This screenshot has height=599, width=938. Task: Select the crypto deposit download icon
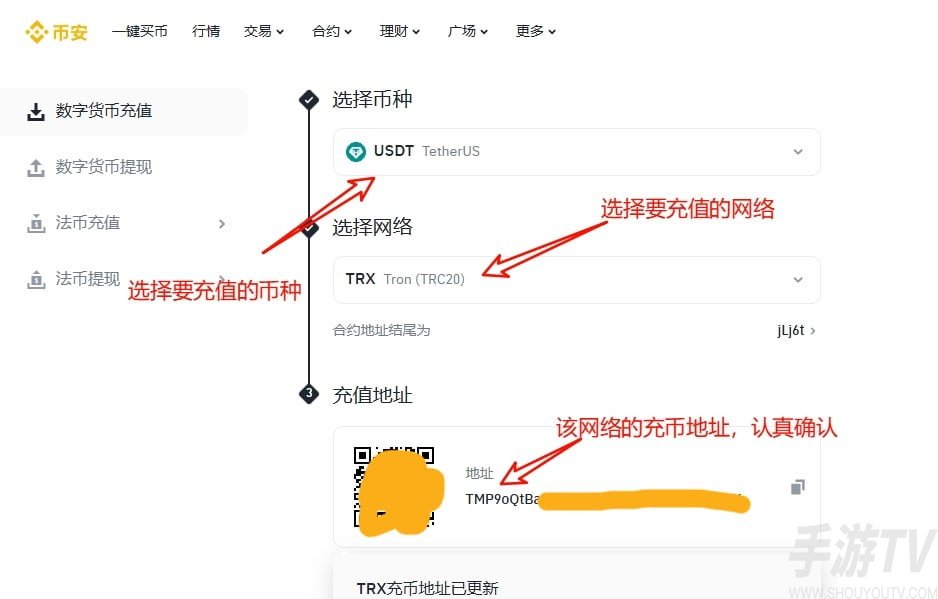tap(36, 111)
